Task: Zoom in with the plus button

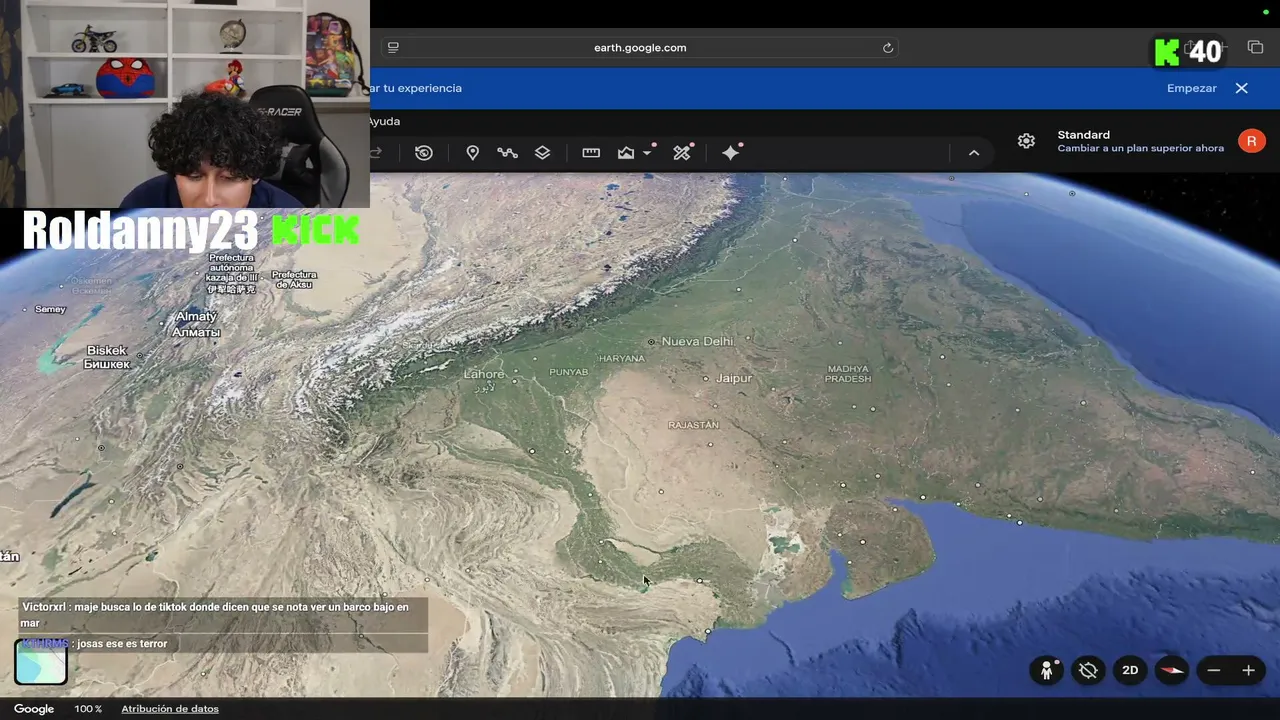Action: (1248, 670)
